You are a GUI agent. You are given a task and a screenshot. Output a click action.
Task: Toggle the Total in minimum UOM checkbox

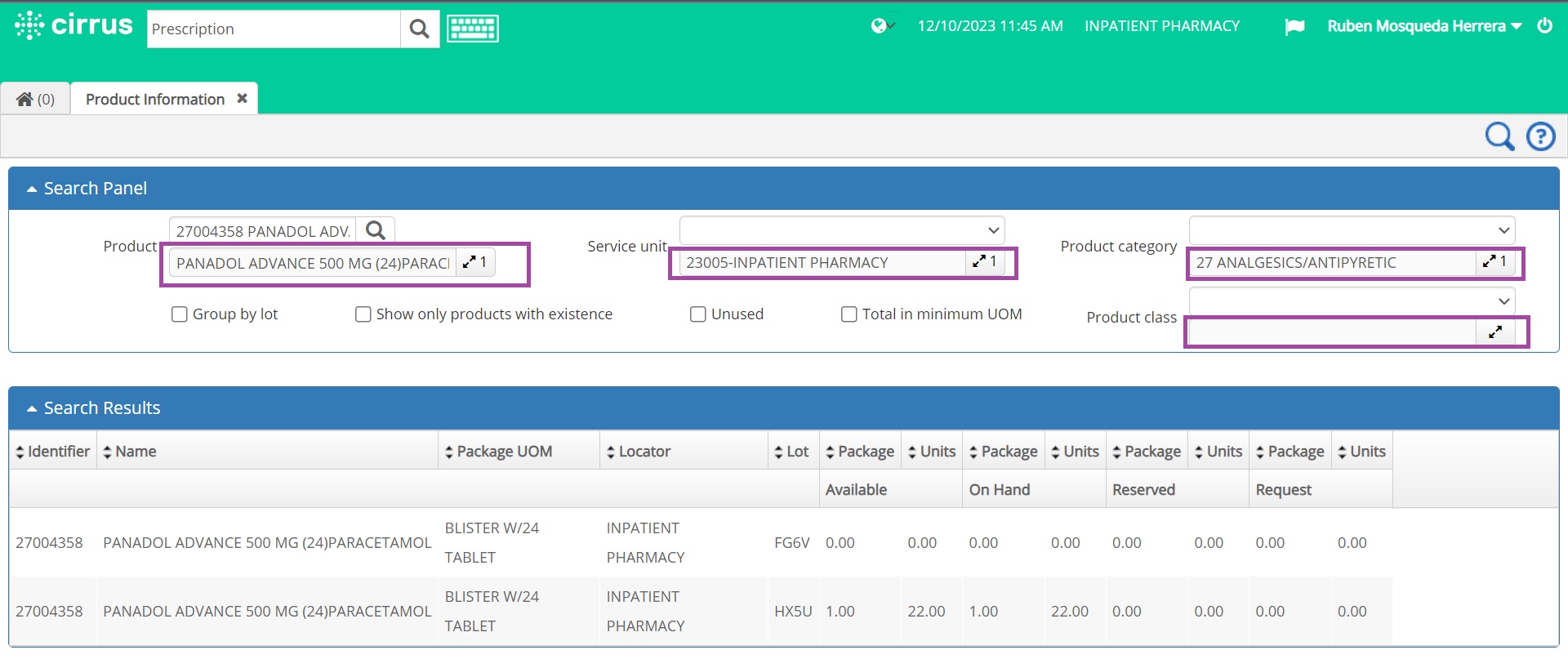(x=849, y=314)
